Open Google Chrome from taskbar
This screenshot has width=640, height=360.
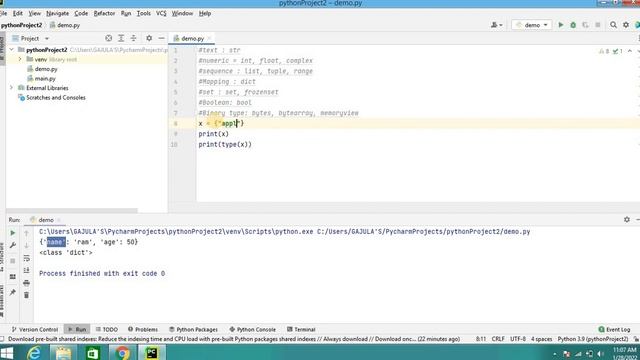tap(122, 353)
